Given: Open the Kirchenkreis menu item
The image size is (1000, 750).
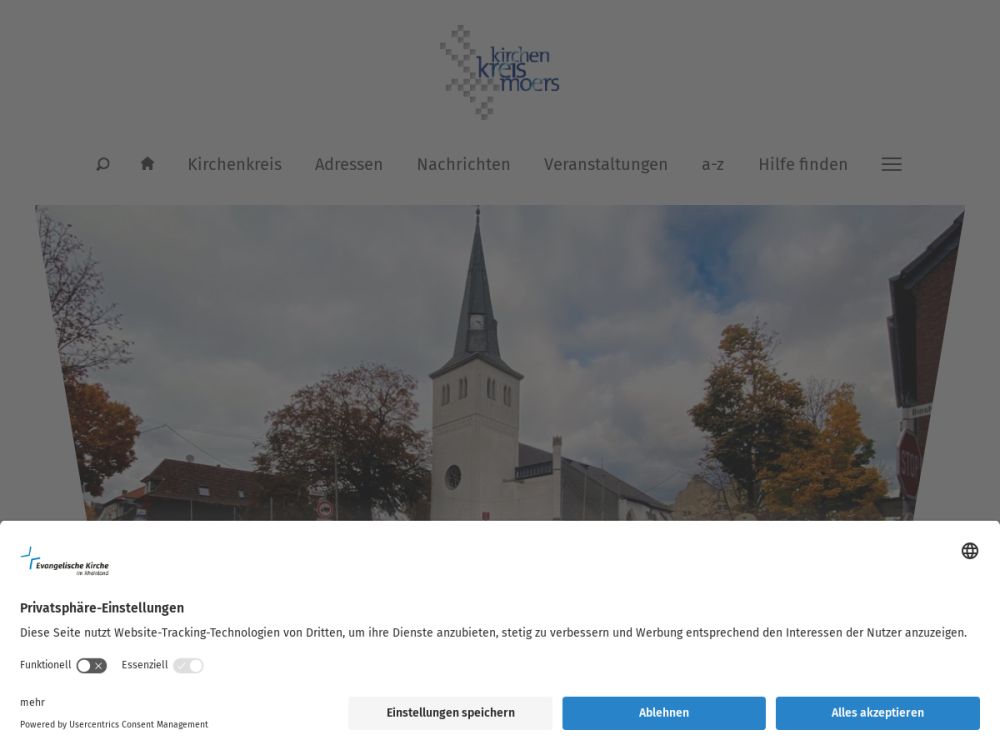Looking at the screenshot, I should point(235,165).
